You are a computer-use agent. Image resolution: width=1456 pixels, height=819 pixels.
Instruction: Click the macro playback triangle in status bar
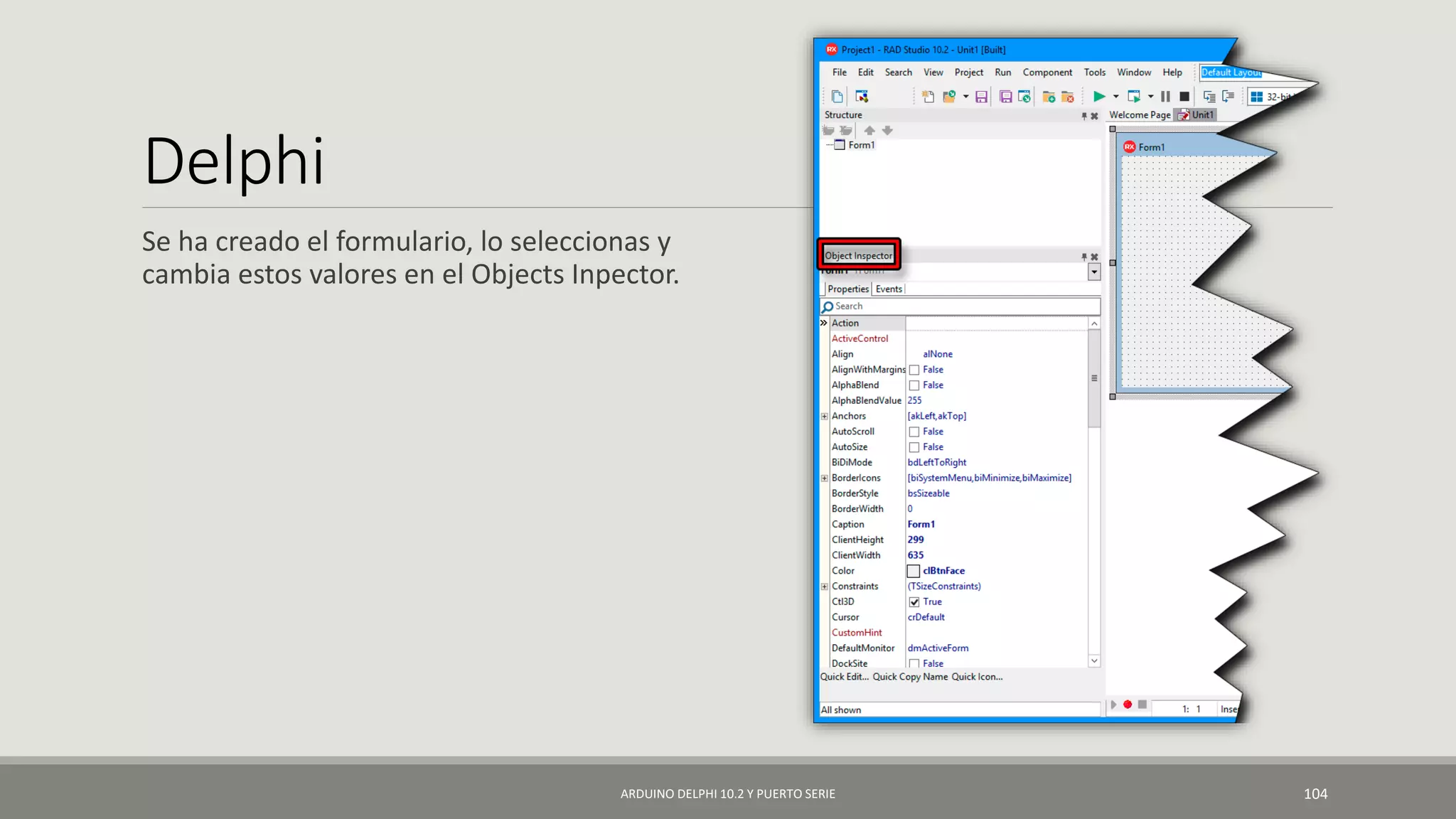(1113, 705)
